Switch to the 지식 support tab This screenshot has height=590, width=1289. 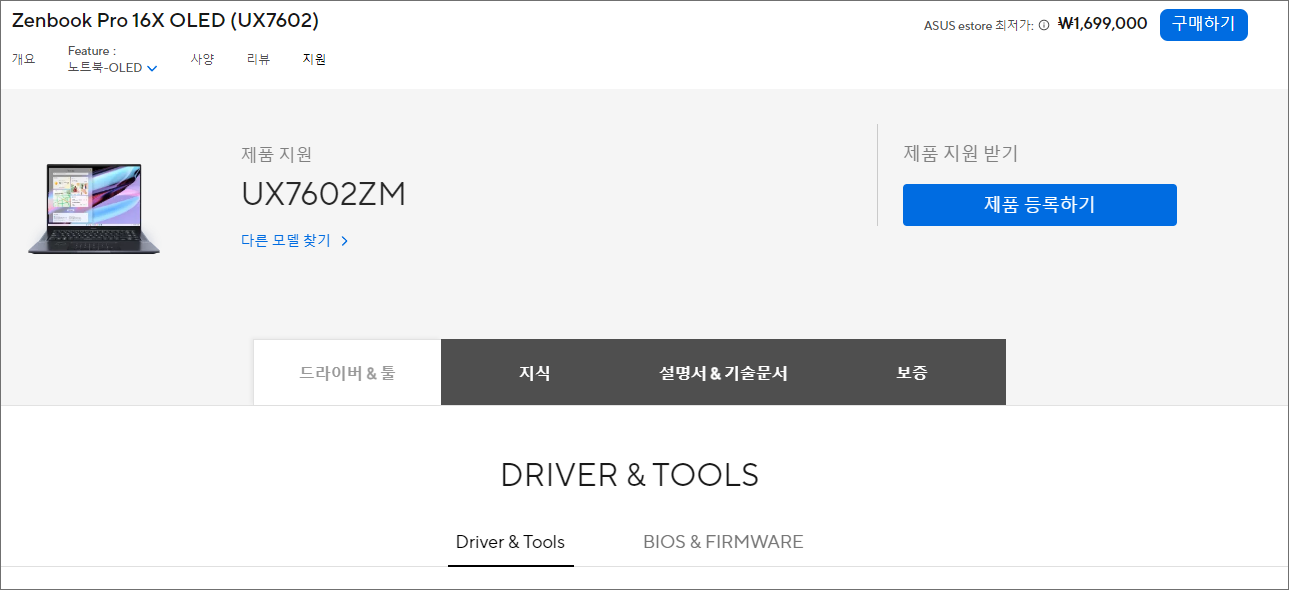click(x=535, y=372)
